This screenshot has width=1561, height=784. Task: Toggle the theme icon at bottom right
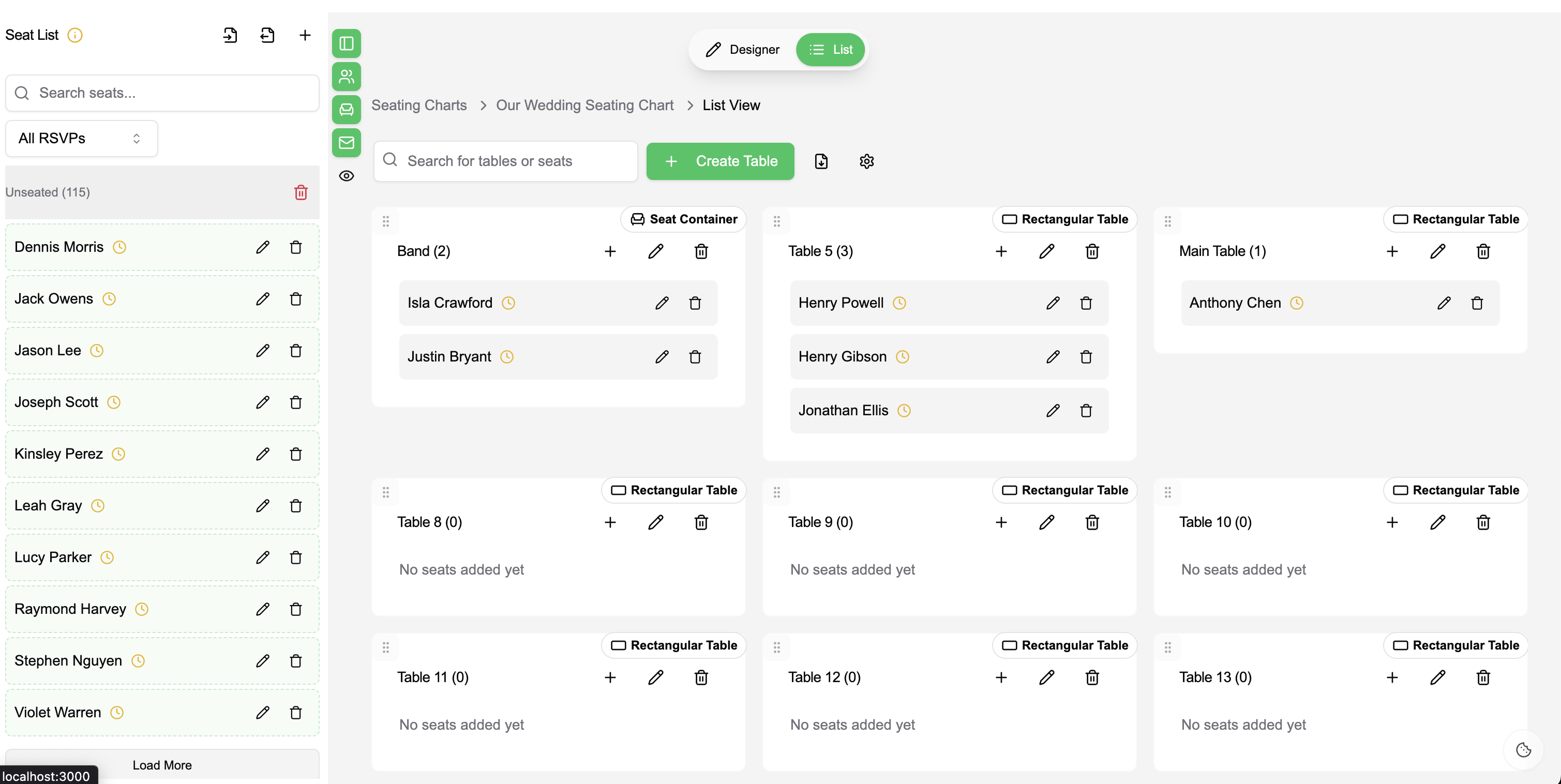click(x=1523, y=749)
